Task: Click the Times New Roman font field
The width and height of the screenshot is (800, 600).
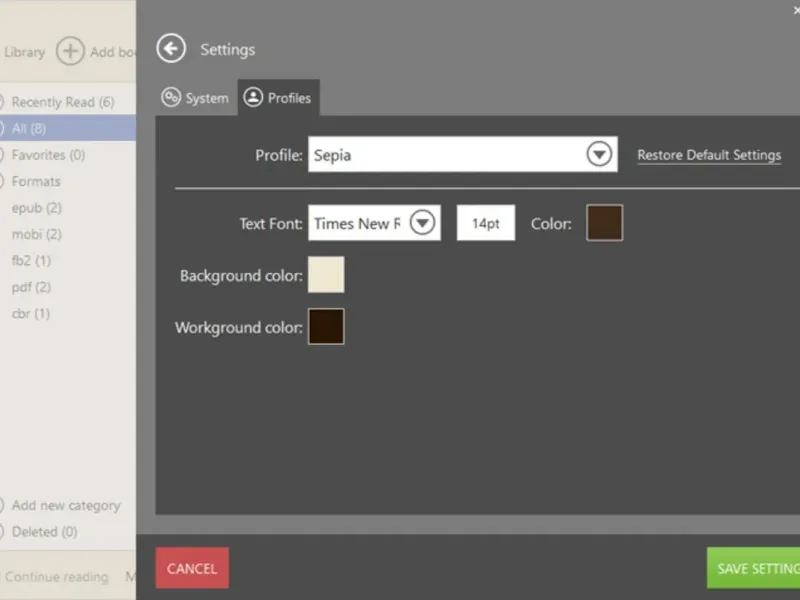Action: tap(374, 222)
